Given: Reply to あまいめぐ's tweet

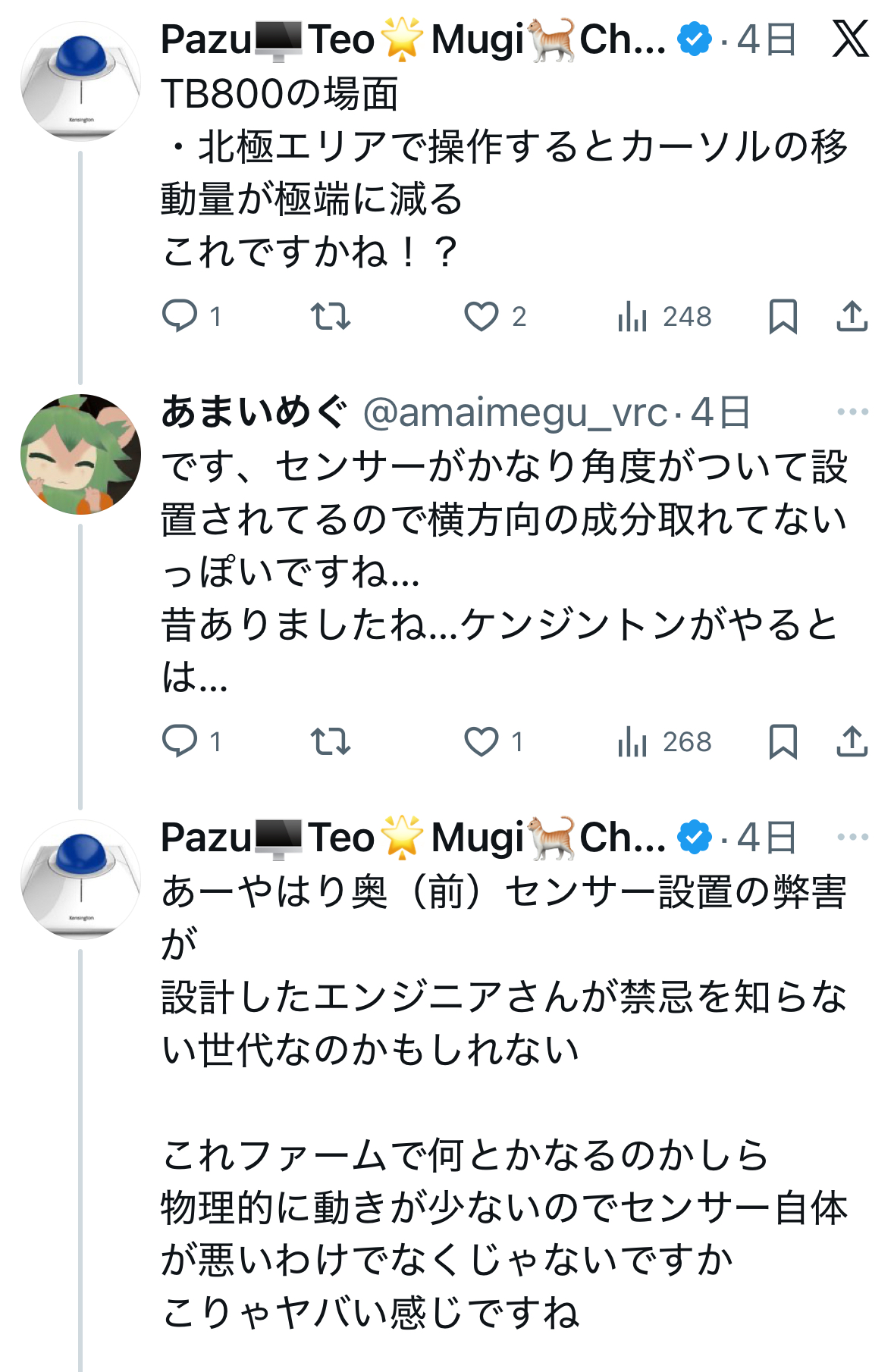Looking at the screenshot, I should pyautogui.click(x=180, y=741).
